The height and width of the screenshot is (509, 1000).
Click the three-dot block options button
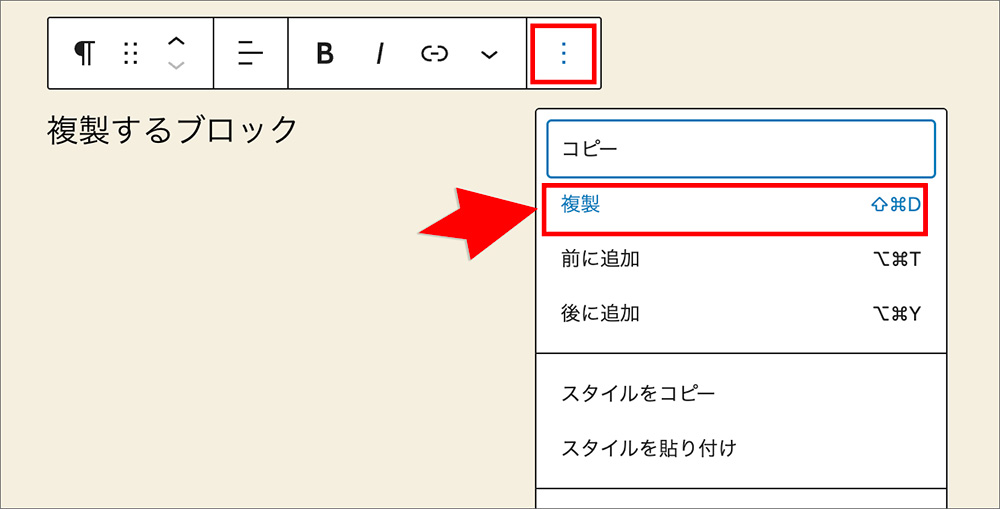(564, 54)
